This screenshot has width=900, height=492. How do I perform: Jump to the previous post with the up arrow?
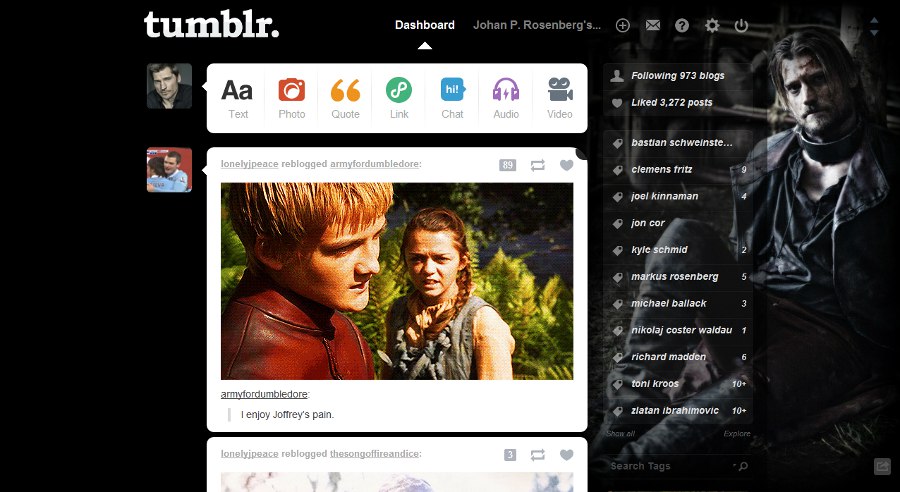pyautogui.click(x=874, y=21)
